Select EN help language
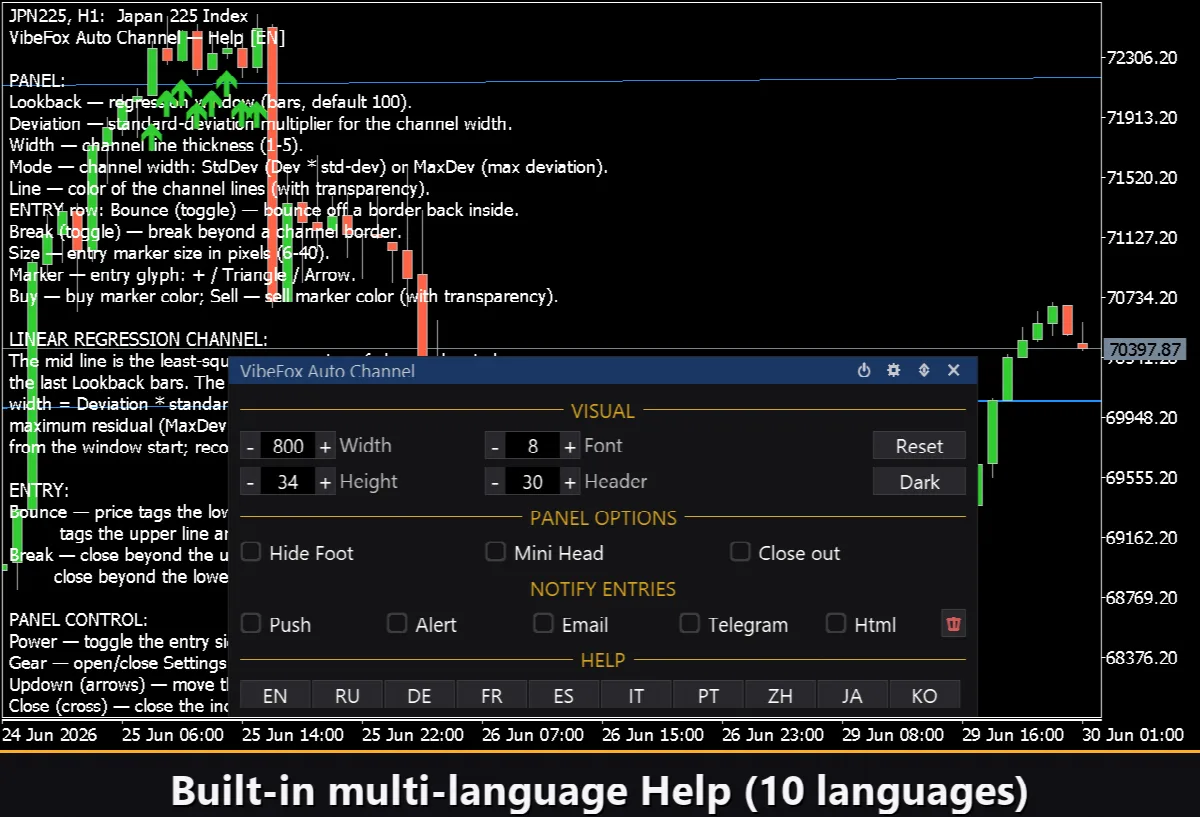This screenshot has height=817, width=1200. tap(275, 695)
